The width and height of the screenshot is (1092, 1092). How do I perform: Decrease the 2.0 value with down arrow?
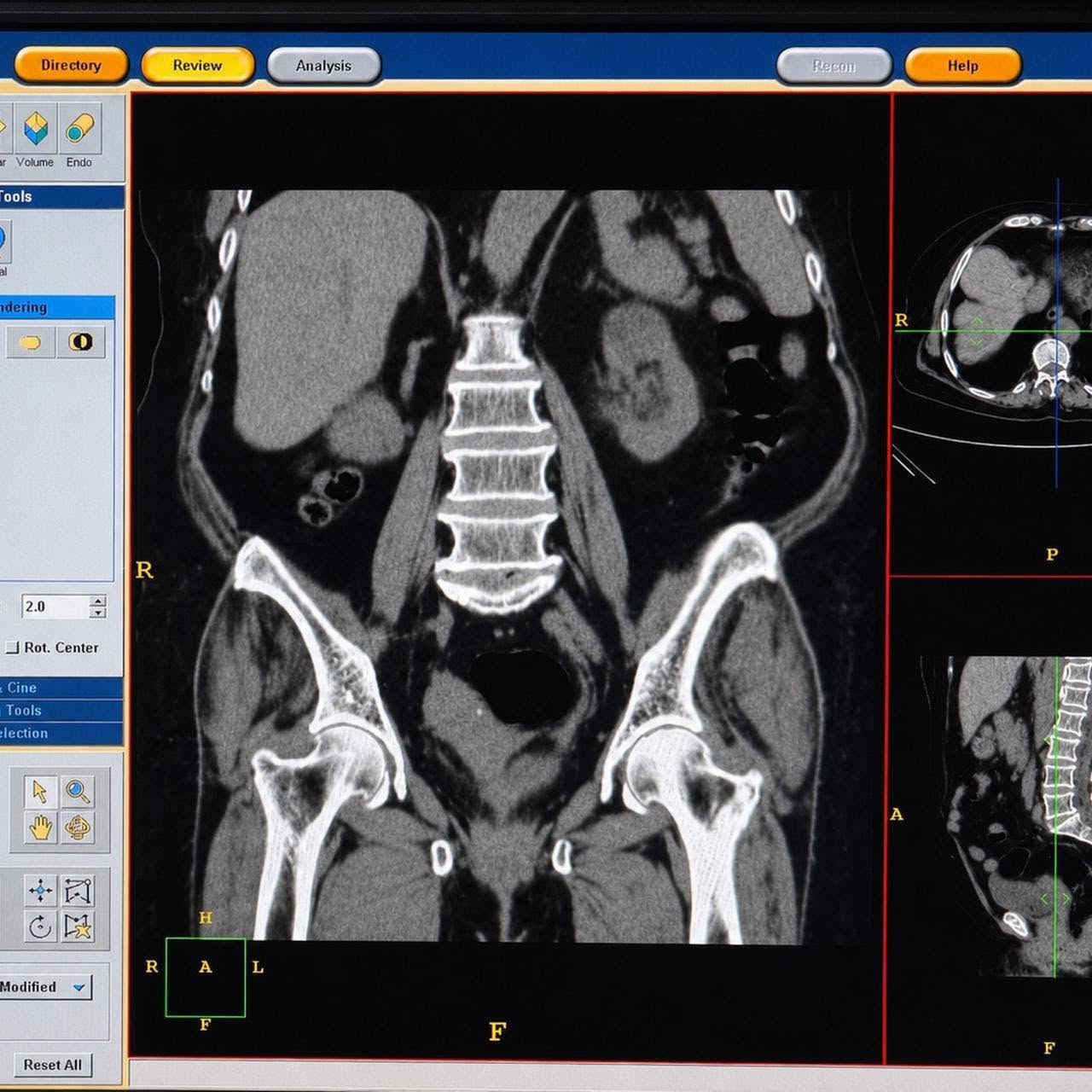pyautogui.click(x=98, y=613)
